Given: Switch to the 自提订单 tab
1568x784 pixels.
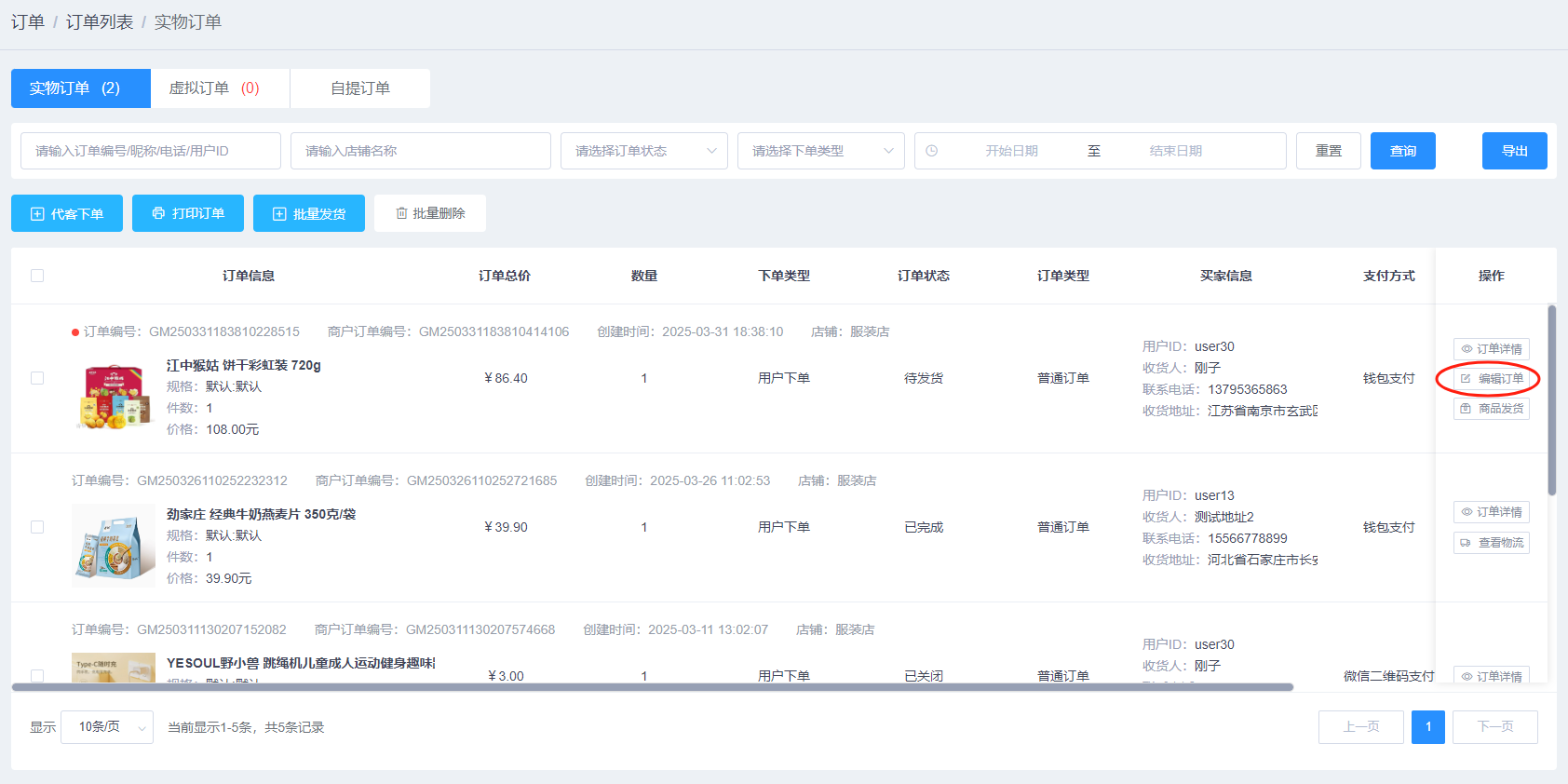Looking at the screenshot, I should coord(360,88).
